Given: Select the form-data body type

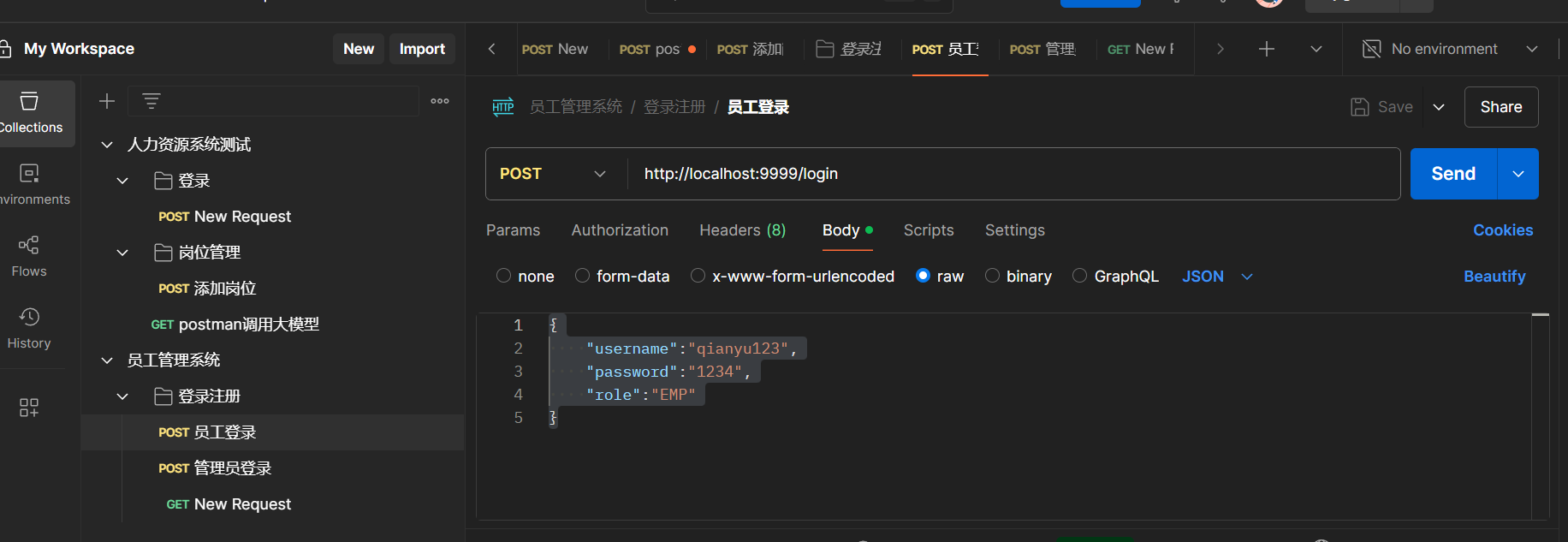Looking at the screenshot, I should tap(582, 276).
